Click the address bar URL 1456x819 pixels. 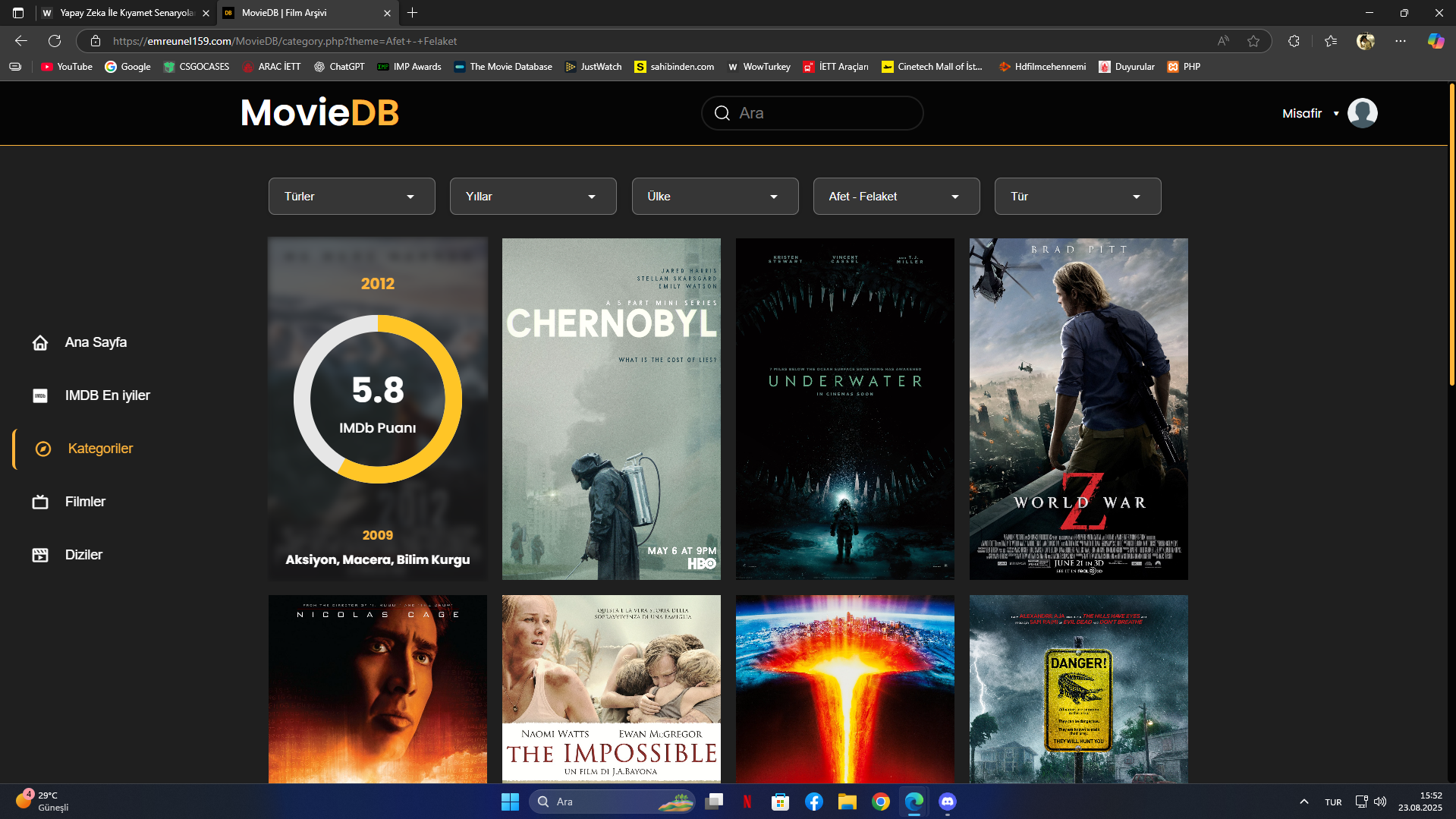point(285,41)
